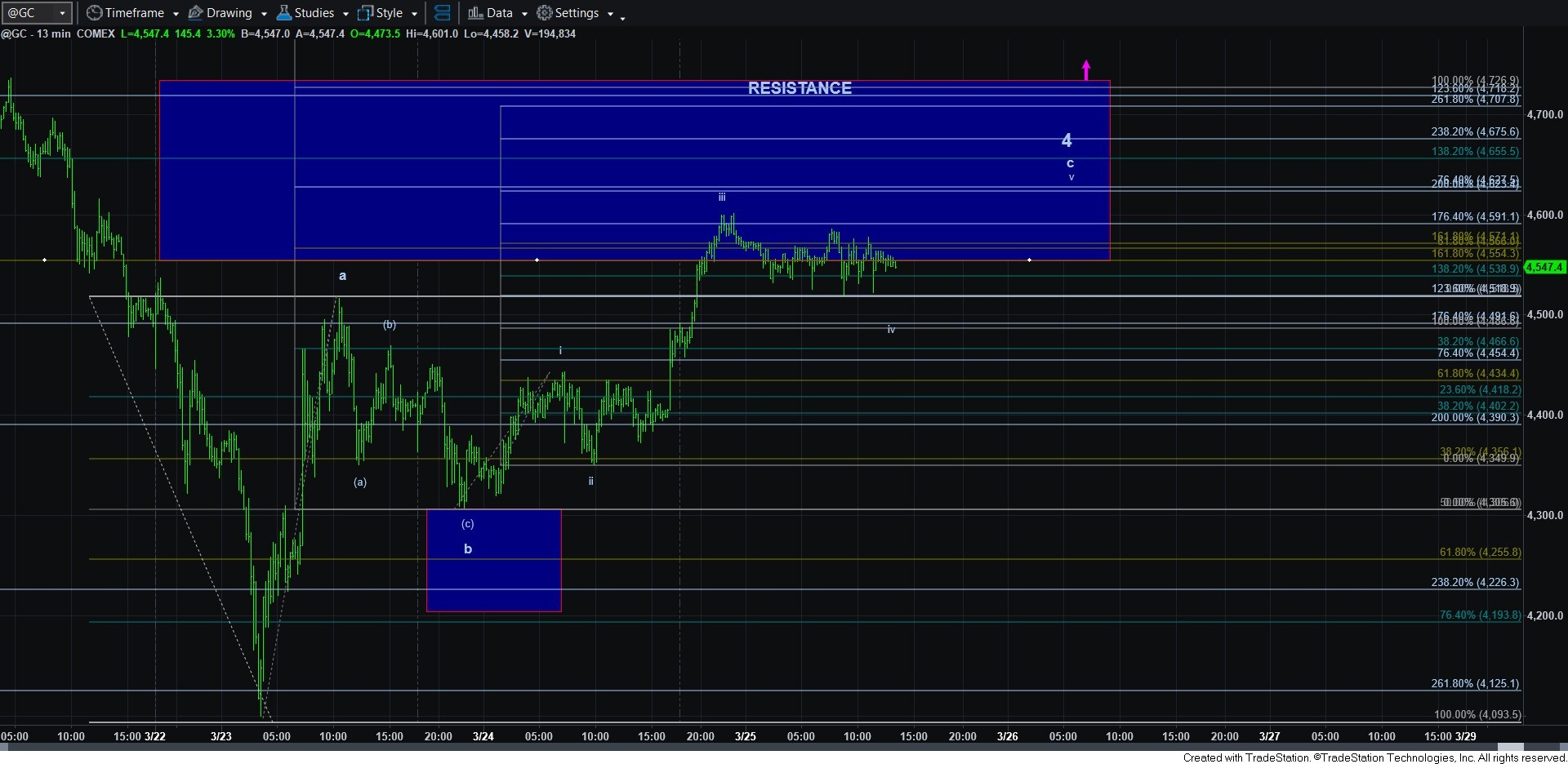Open the toolbar overflow arrow after Settings
The width and height of the screenshot is (1568, 764).
click(x=623, y=17)
